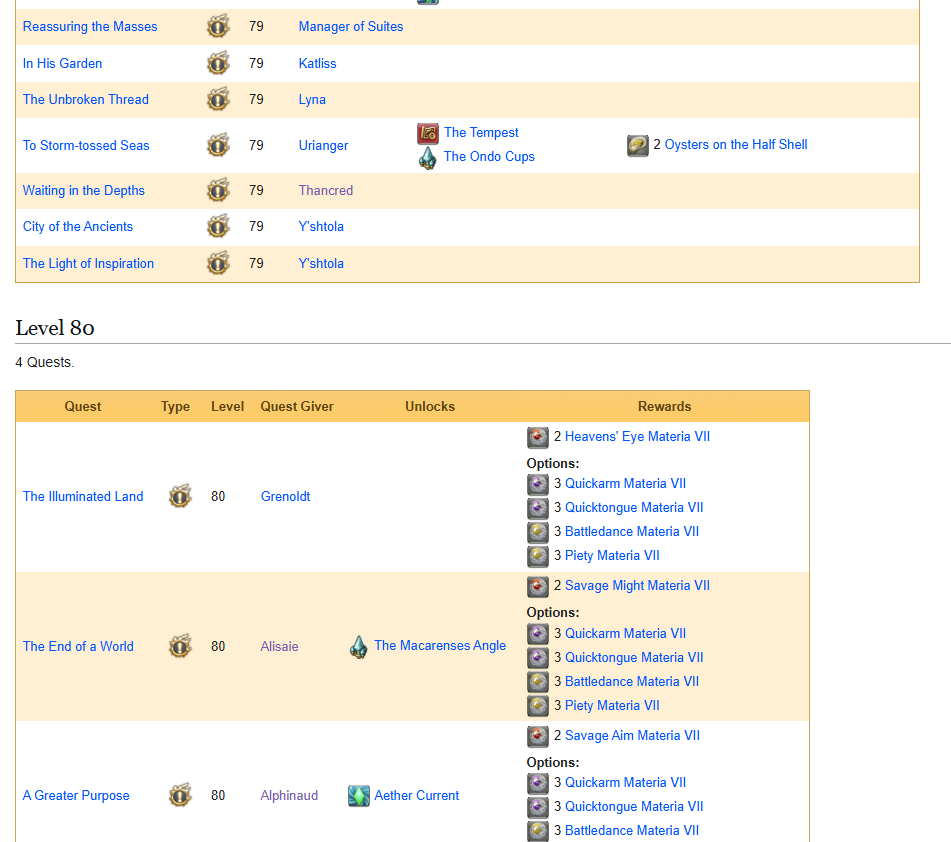The width and height of the screenshot is (951, 842).
Task: Click main quest icon in City of the Ancients row
Action: point(218,226)
